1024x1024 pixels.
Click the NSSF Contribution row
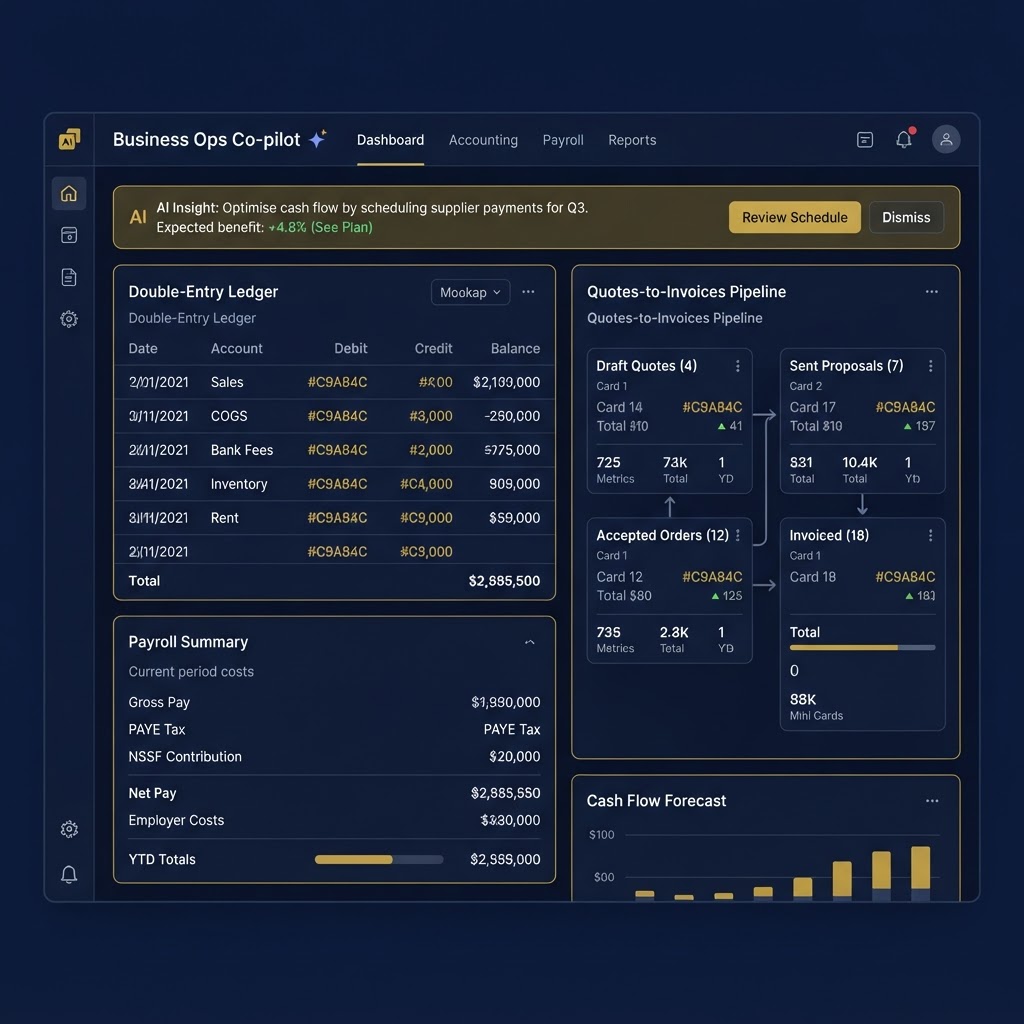coord(334,757)
